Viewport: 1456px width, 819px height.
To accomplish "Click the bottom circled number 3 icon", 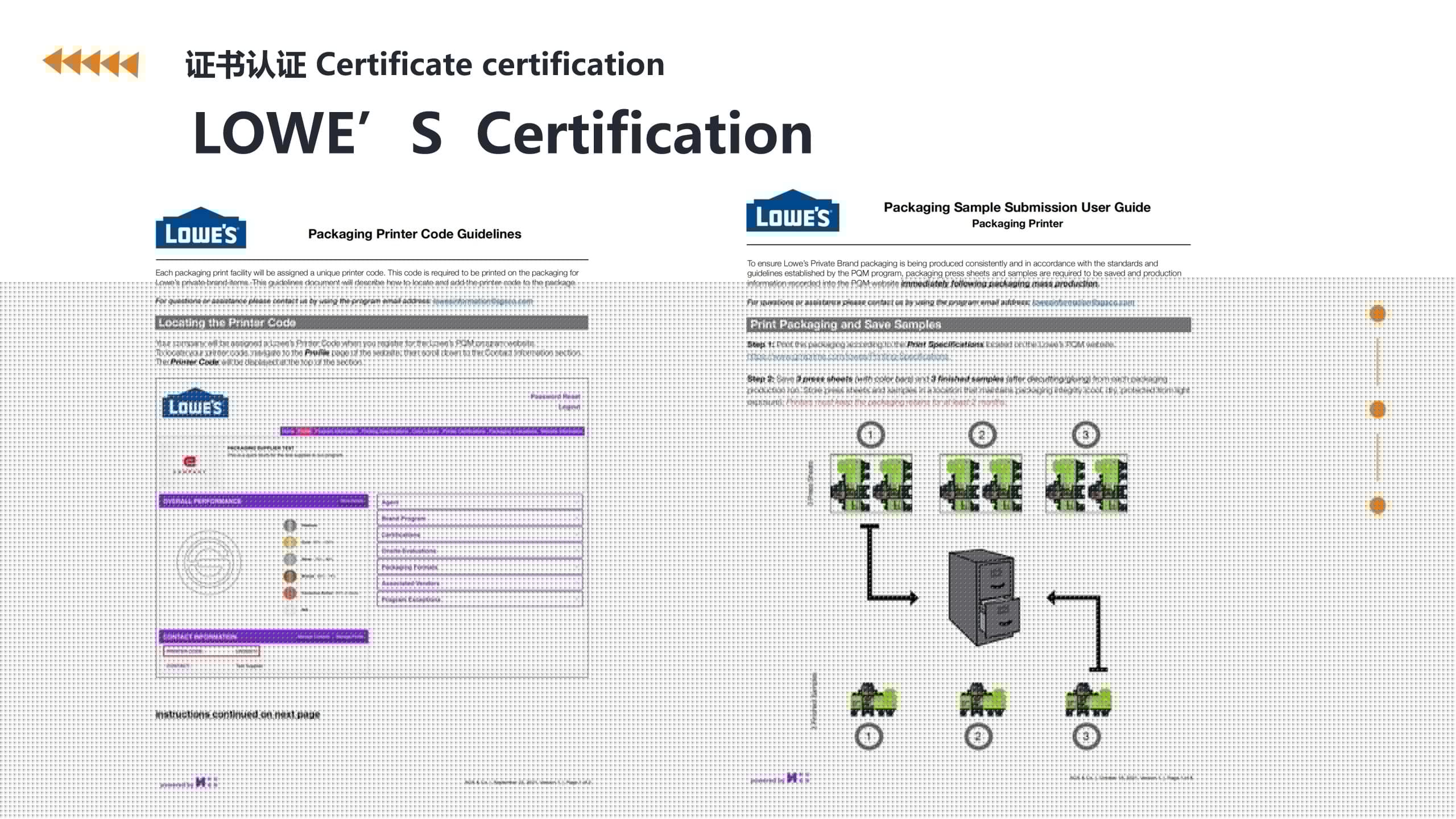I will click(1086, 737).
